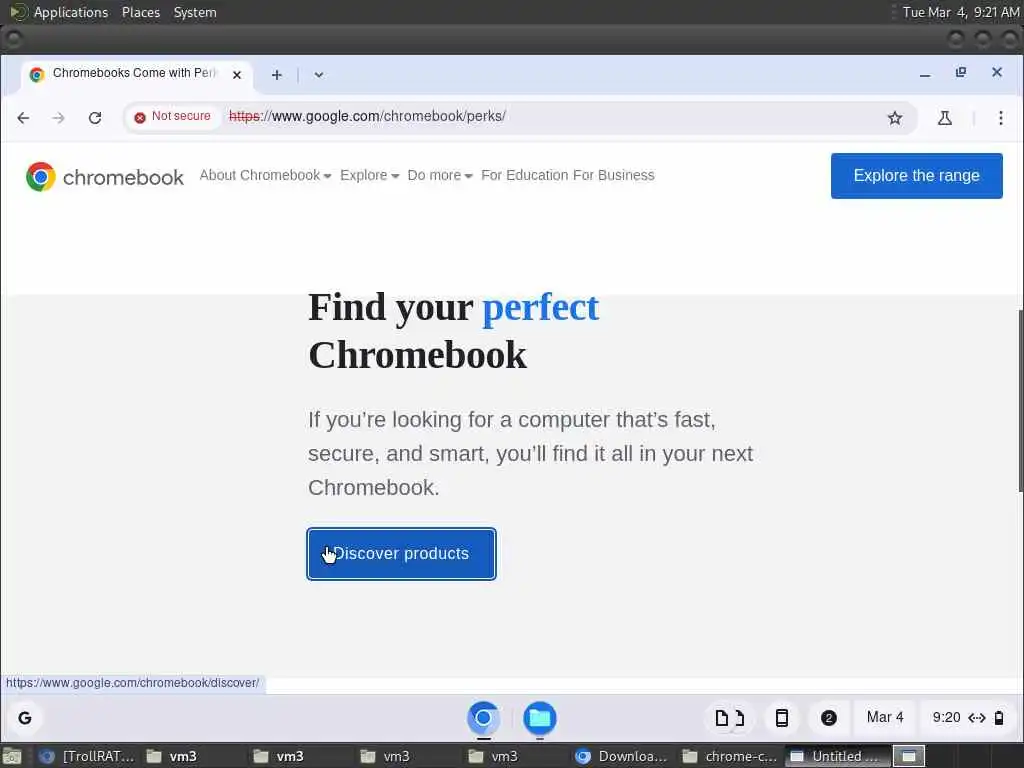The image size is (1024, 768).
Task: Select the Chromebooks Come with Perks tab
Action: point(134,74)
